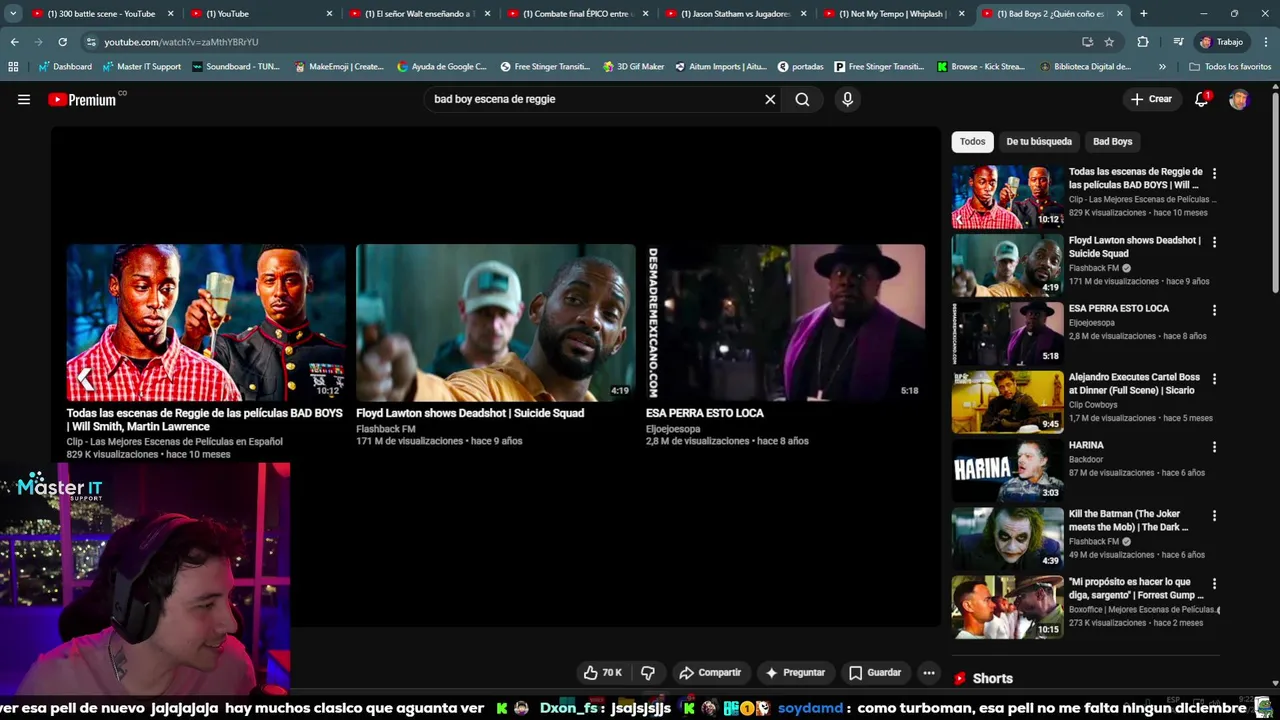This screenshot has width=1280, height=720.
Task: Go to previous endscreen suggestions arrow
Action: 84,378
